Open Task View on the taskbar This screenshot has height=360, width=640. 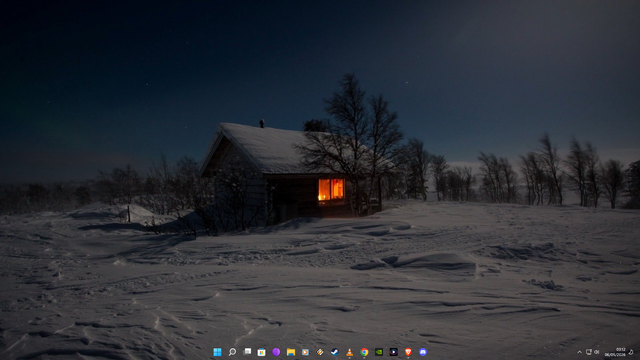pos(247,352)
